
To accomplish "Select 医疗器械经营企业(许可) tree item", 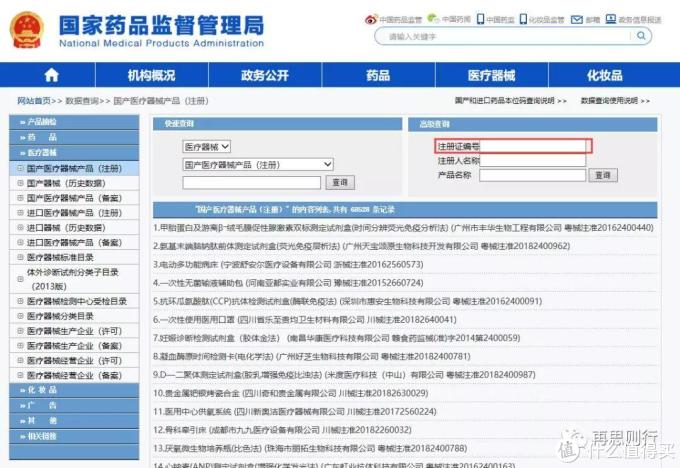I will [x=74, y=360].
